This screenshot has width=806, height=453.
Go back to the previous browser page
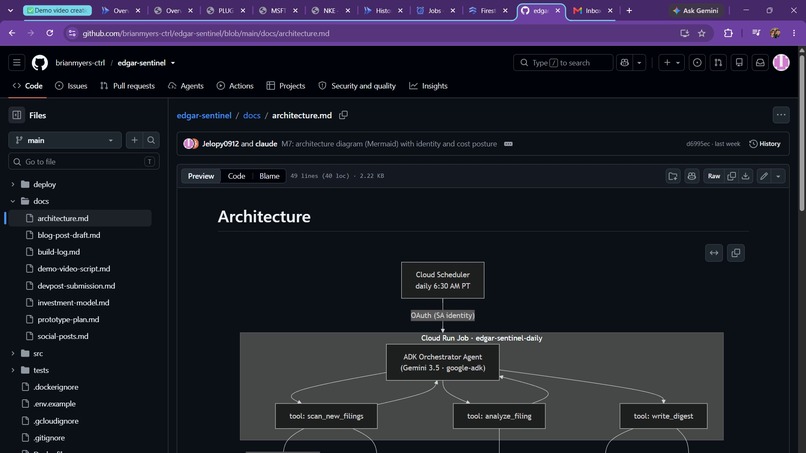click(12, 33)
